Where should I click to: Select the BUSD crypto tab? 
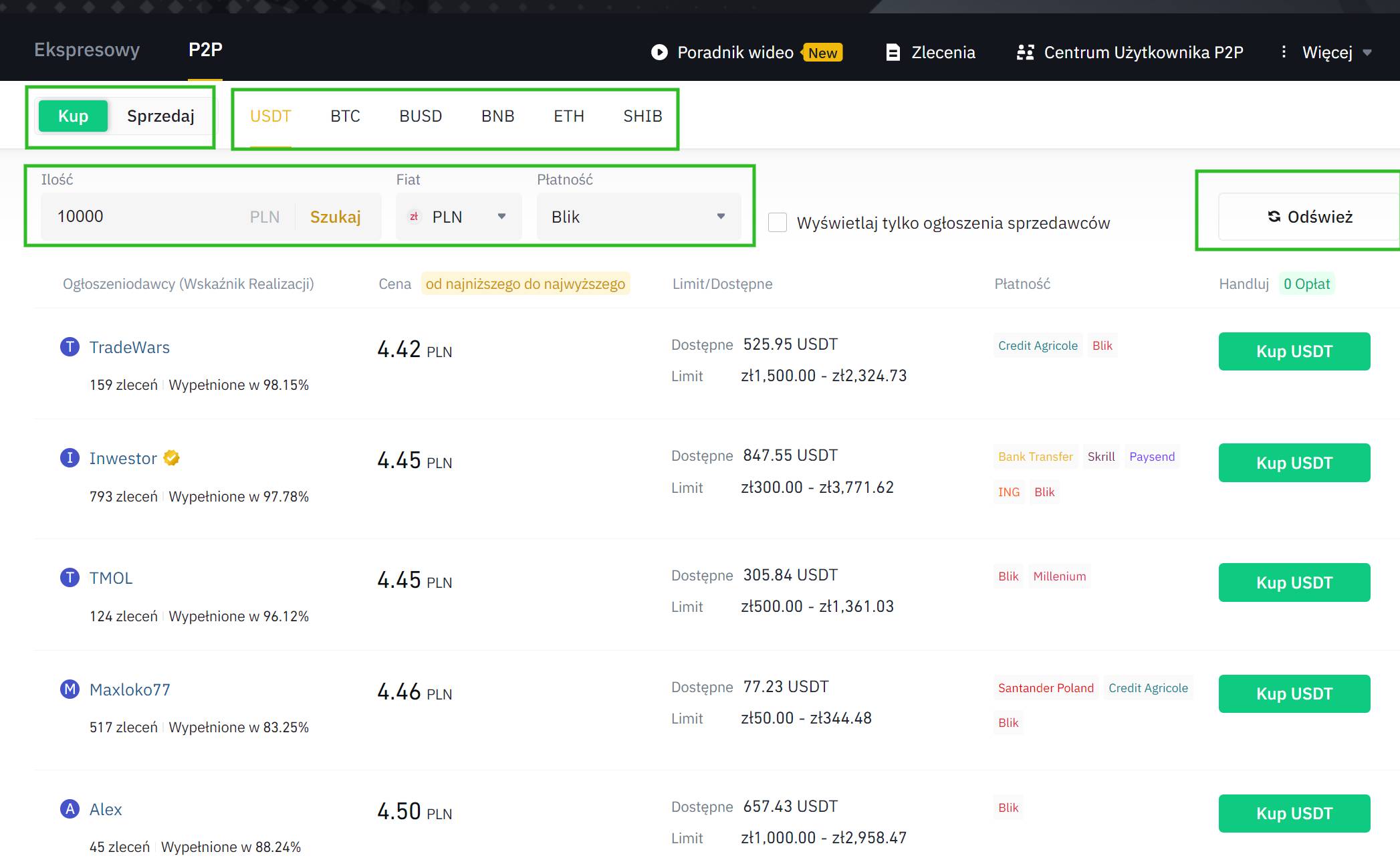pyautogui.click(x=421, y=116)
